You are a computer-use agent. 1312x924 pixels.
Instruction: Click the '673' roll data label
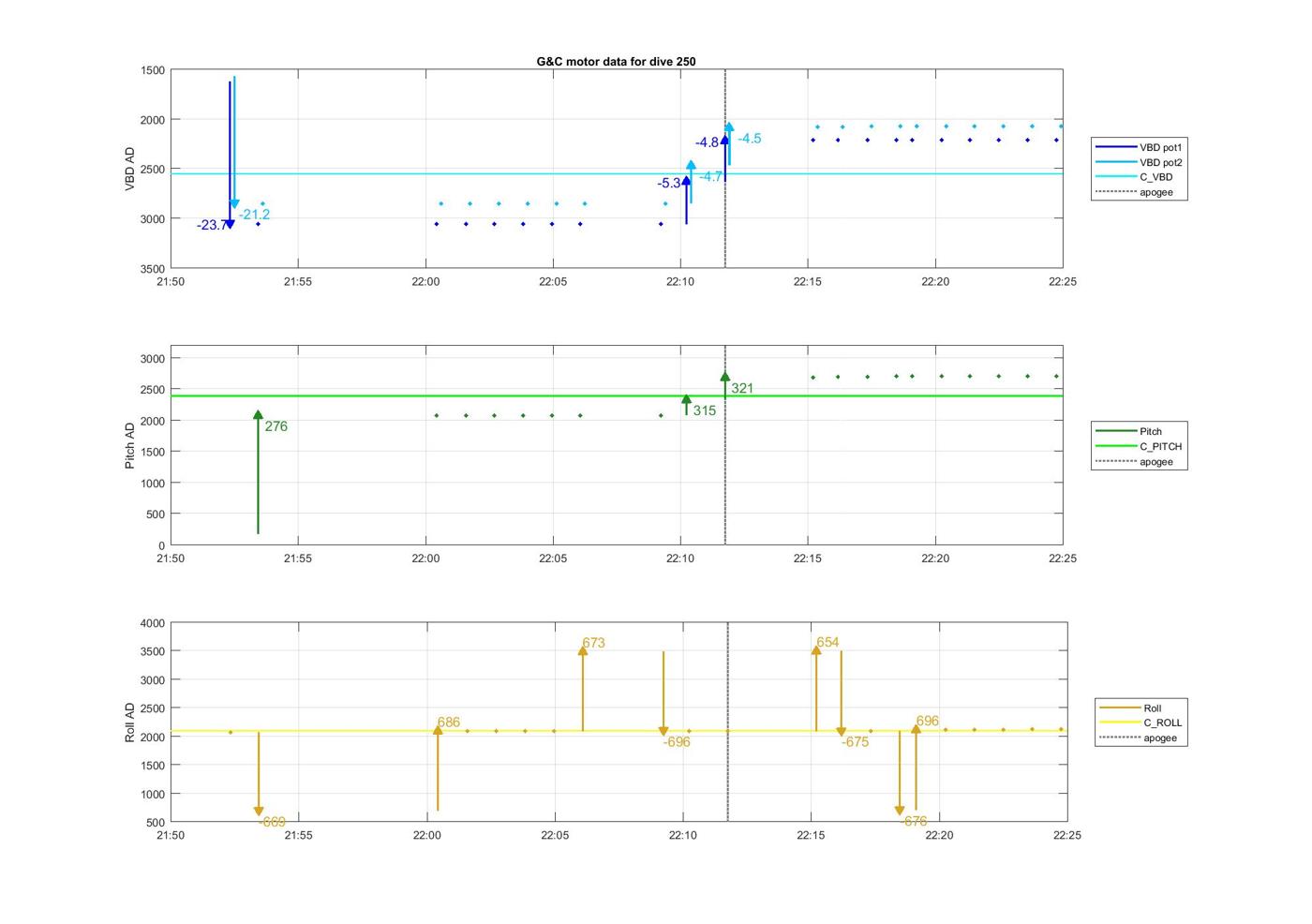pos(593,643)
